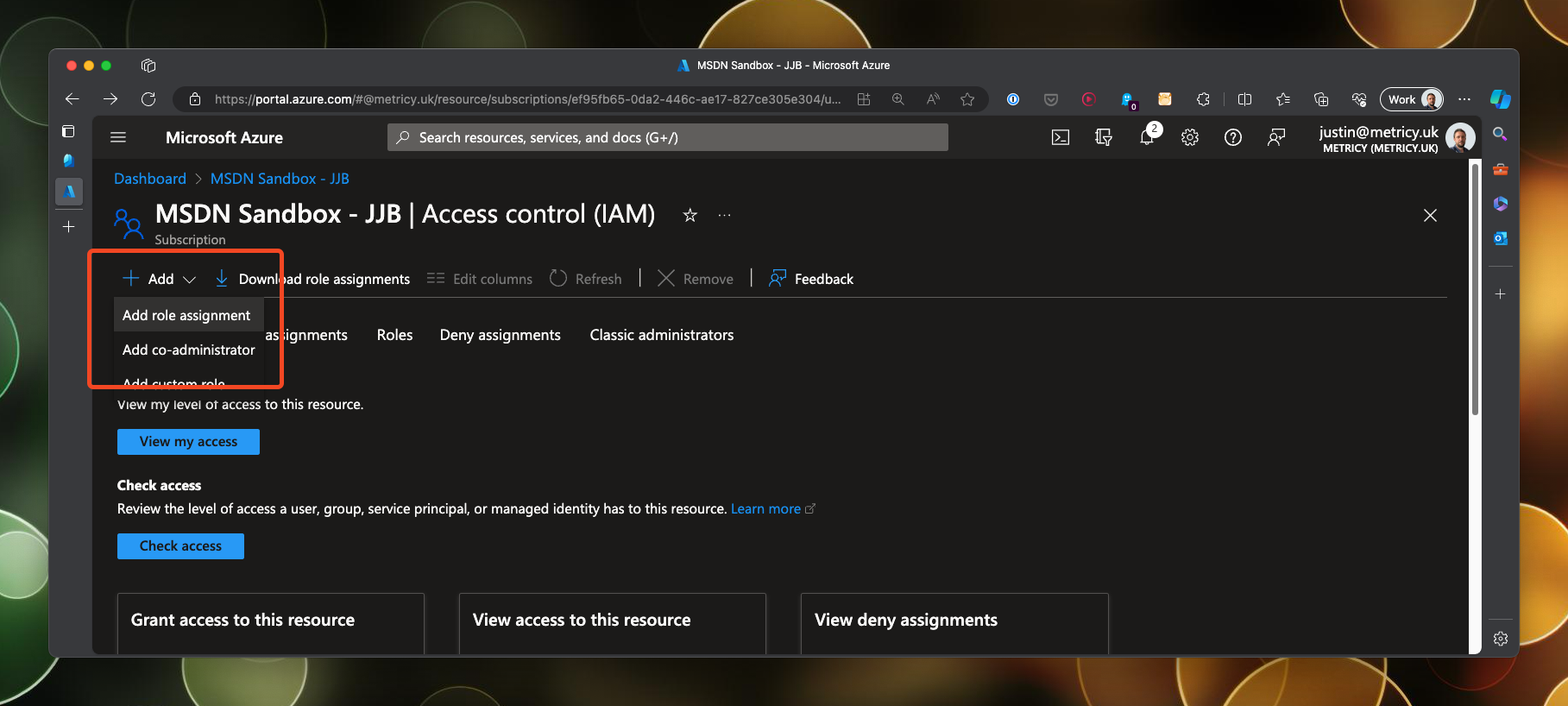Open Edge sidebar settings gear
Image resolution: width=1568 pixels, height=706 pixels.
coord(1501,639)
